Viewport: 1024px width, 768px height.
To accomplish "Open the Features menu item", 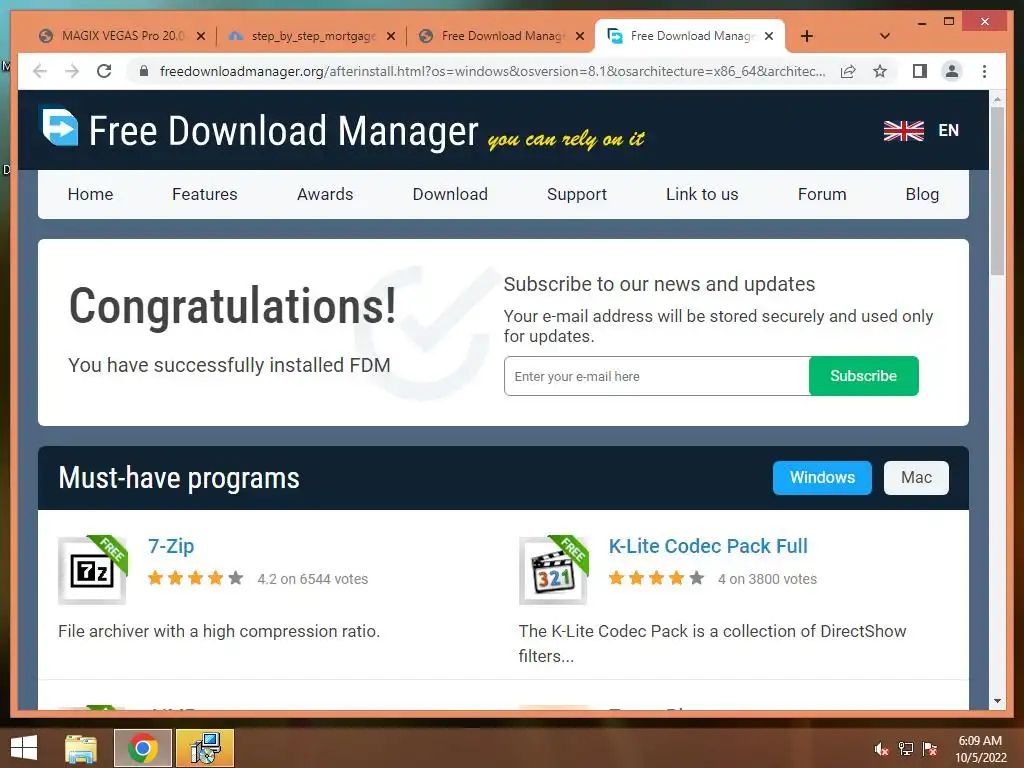I will [204, 194].
